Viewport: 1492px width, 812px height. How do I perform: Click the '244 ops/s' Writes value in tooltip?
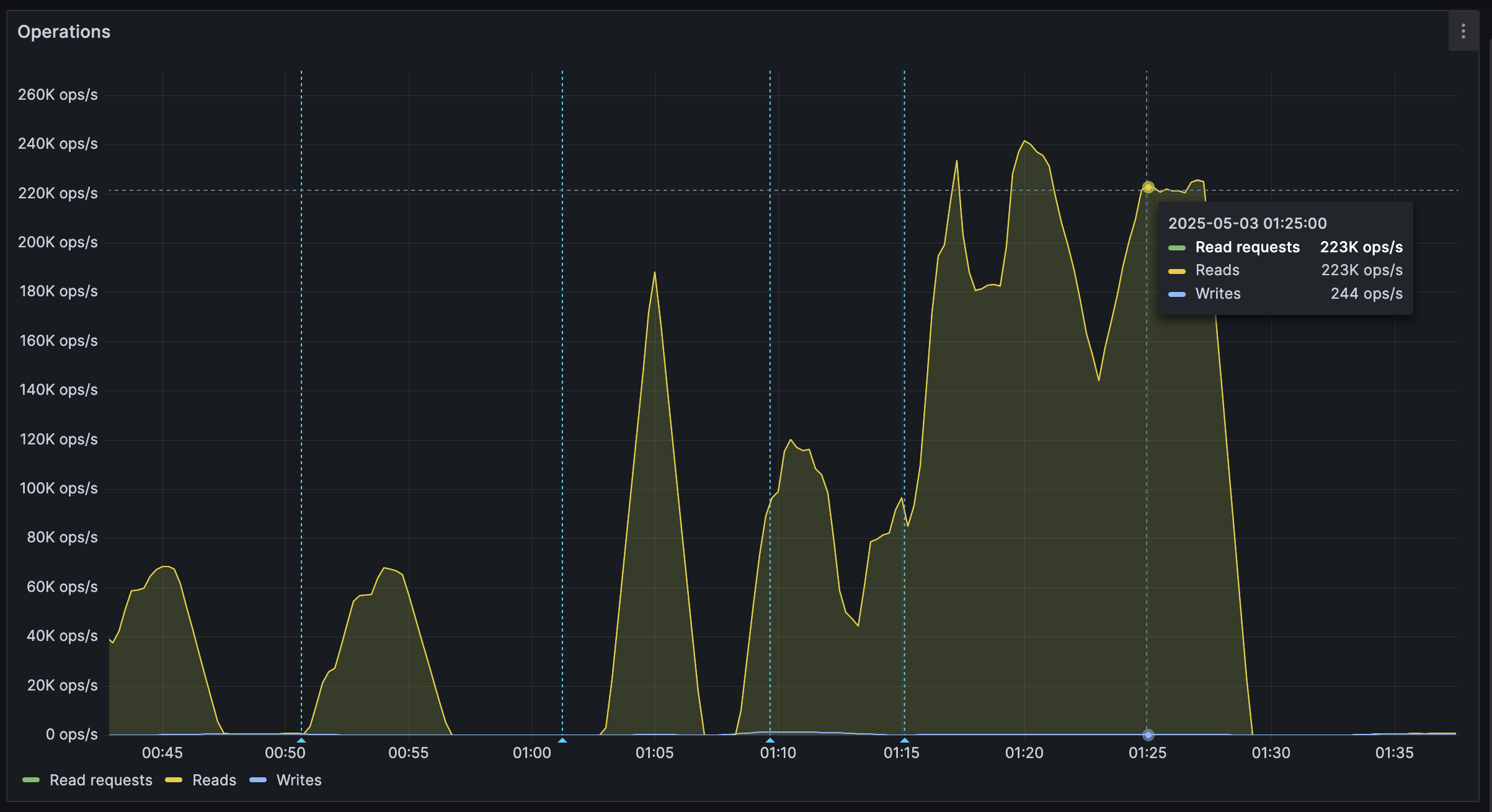(1366, 294)
